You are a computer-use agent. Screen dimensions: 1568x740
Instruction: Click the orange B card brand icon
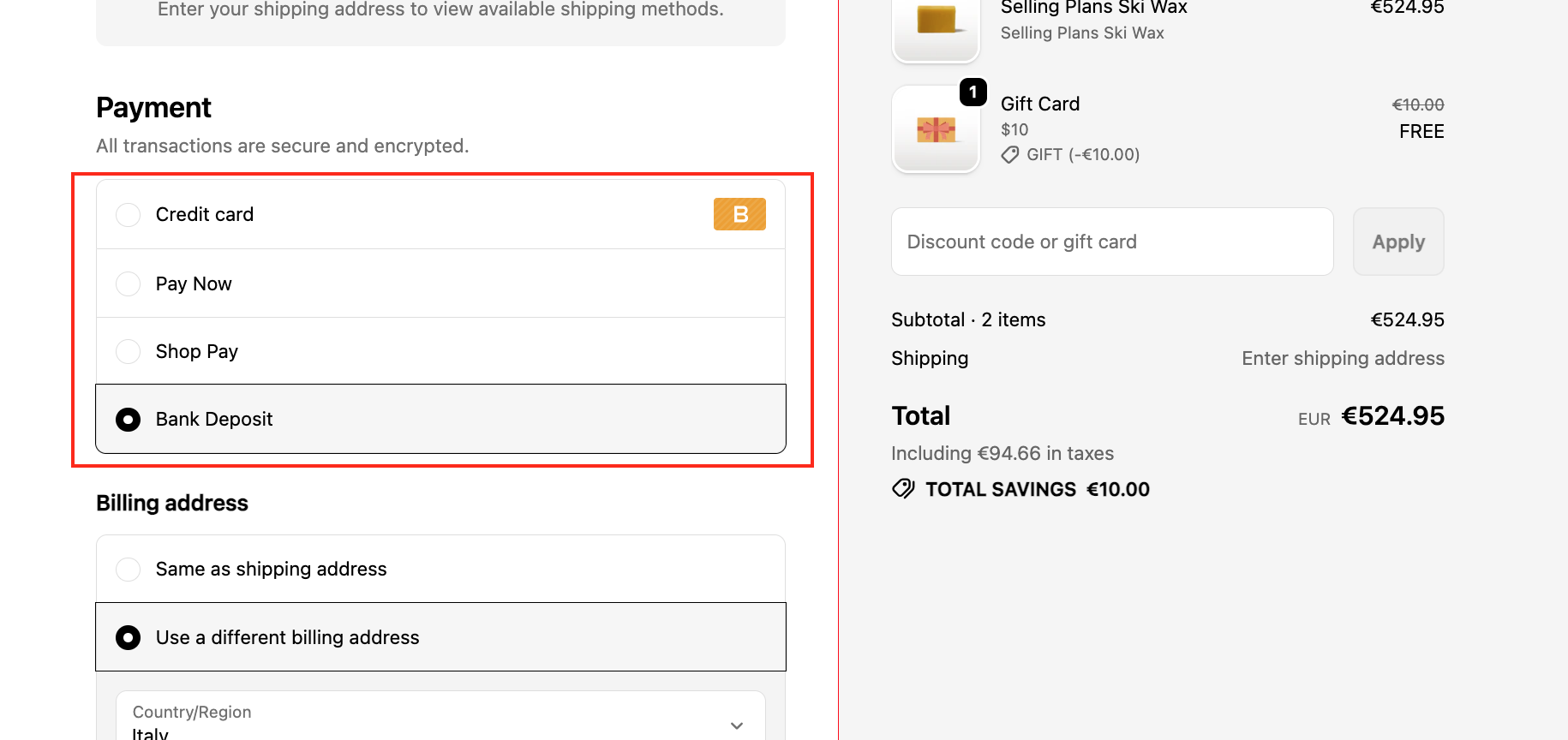(739, 214)
